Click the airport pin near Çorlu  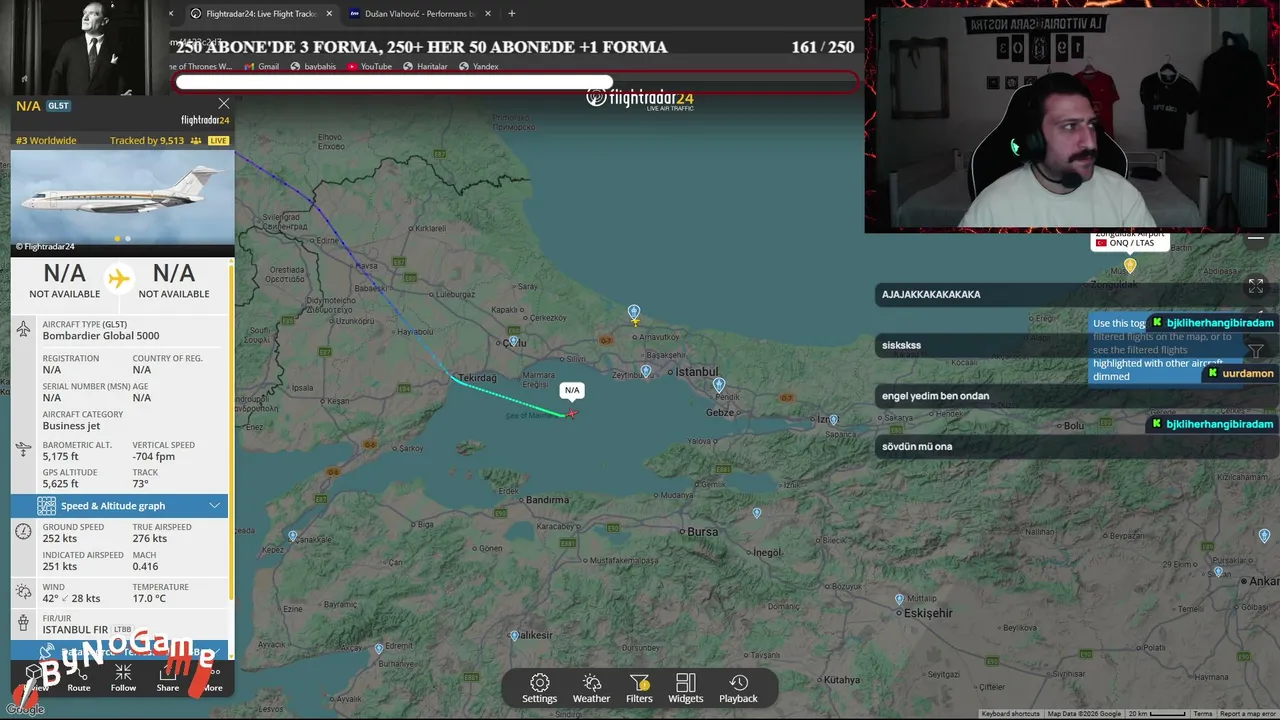point(512,340)
